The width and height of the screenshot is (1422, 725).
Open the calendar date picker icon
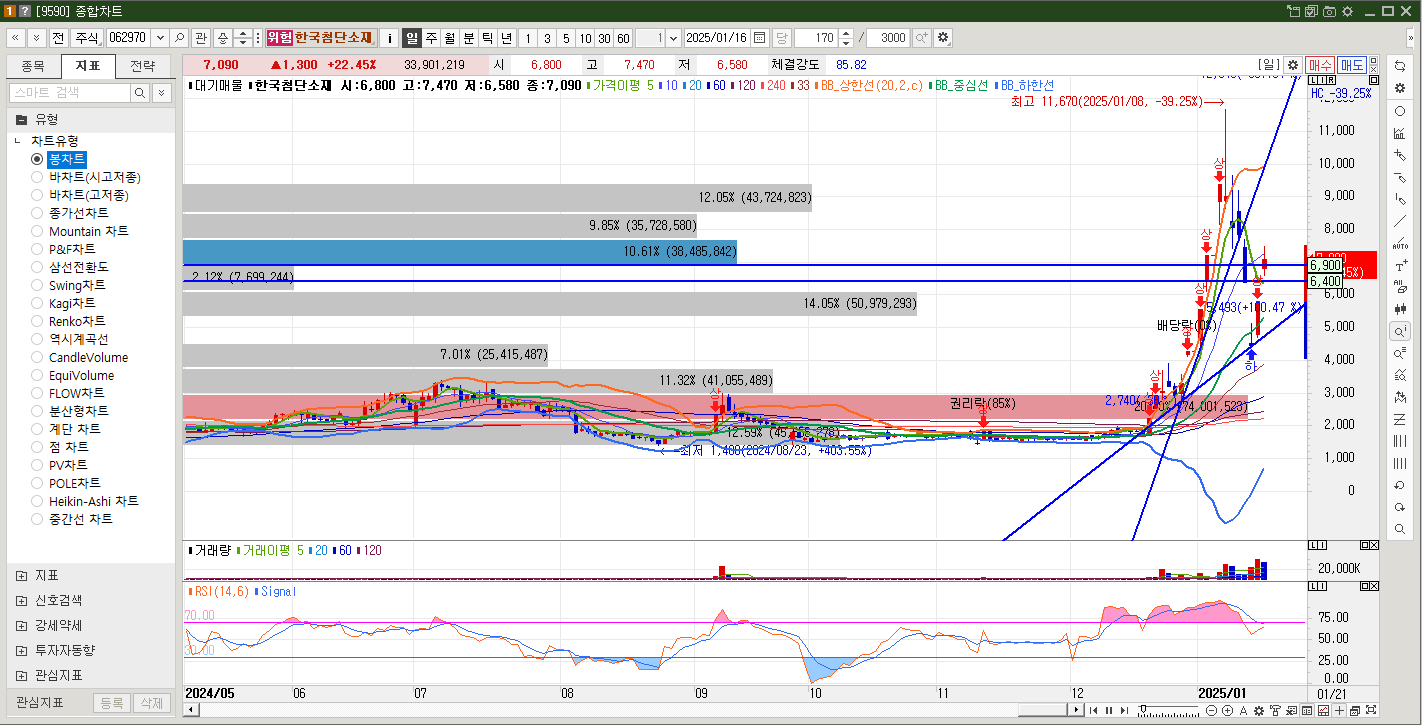pos(760,38)
